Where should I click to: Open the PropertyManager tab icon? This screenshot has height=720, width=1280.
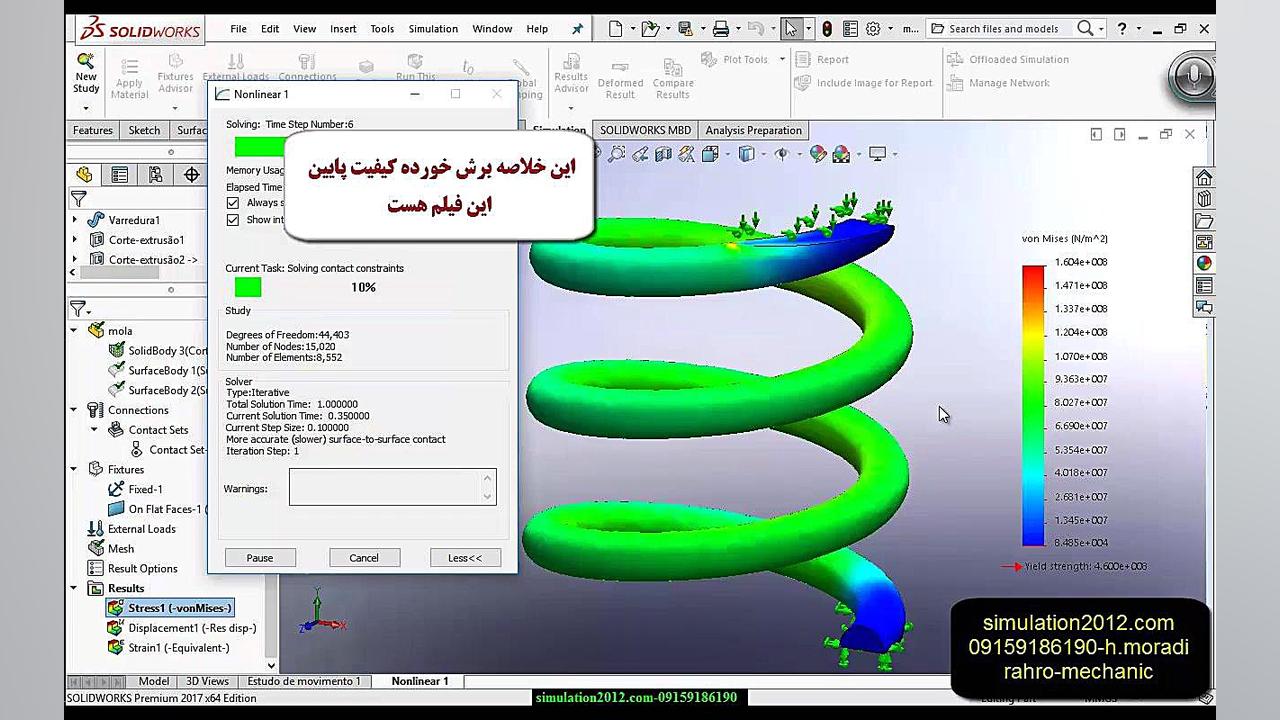pyautogui.click(x=119, y=175)
